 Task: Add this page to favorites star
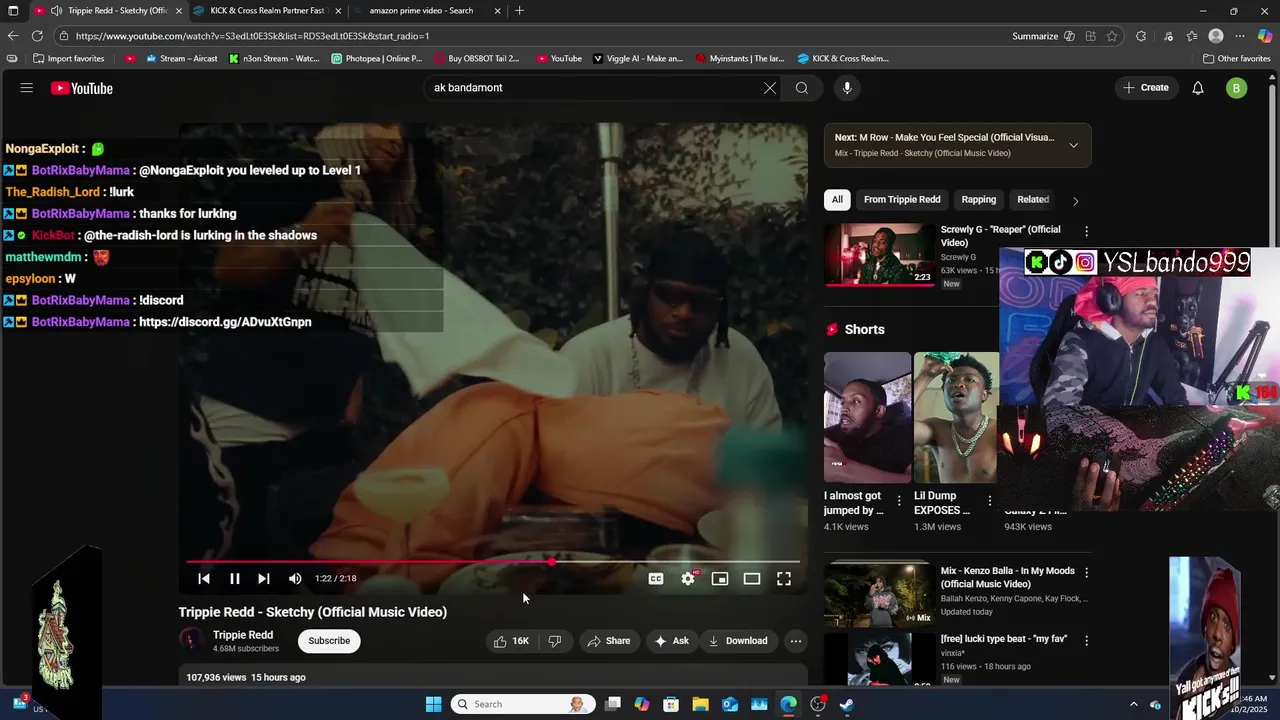click(x=1112, y=36)
